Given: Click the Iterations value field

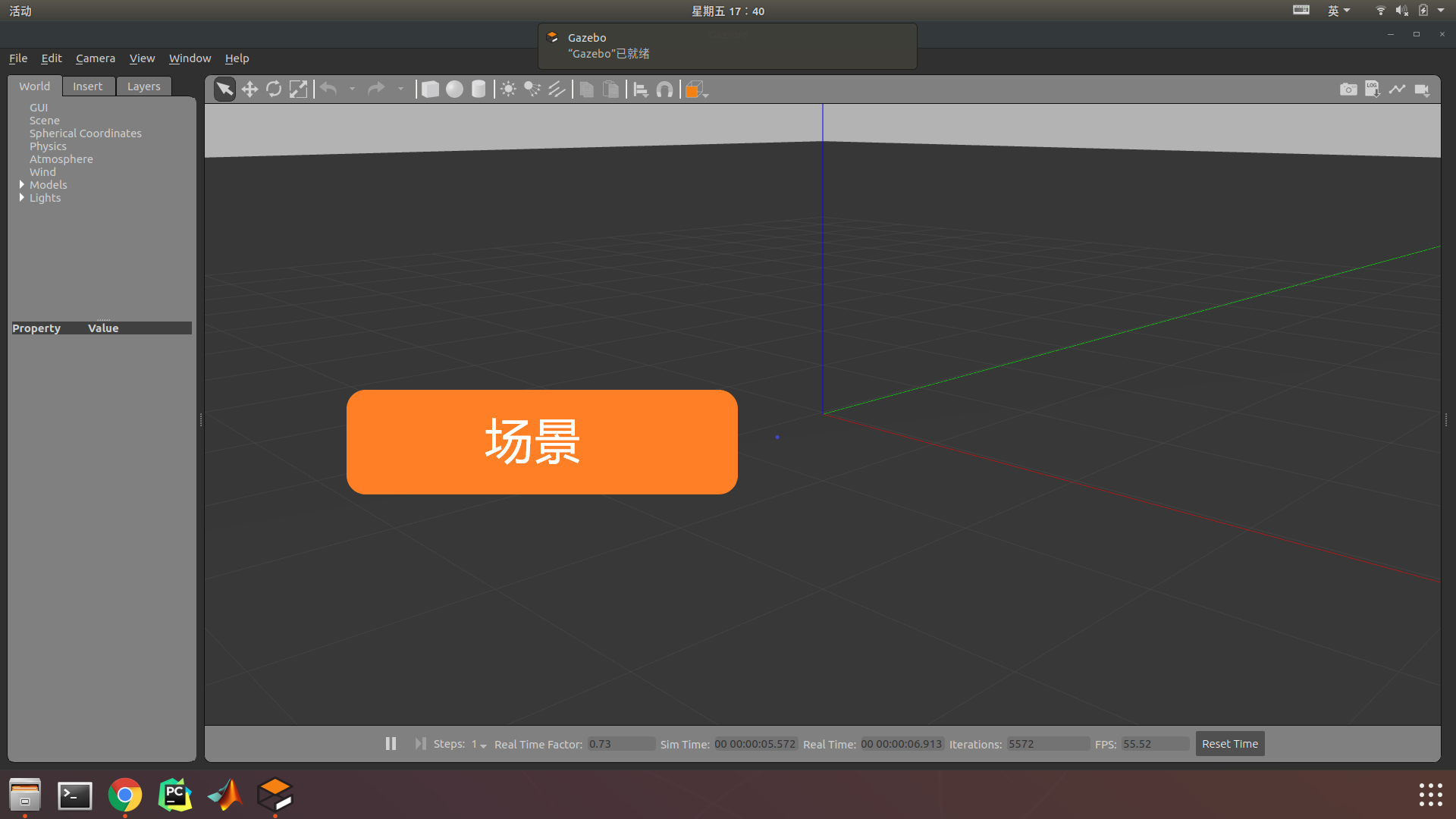Looking at the screenshot, I should (1048, 744).
